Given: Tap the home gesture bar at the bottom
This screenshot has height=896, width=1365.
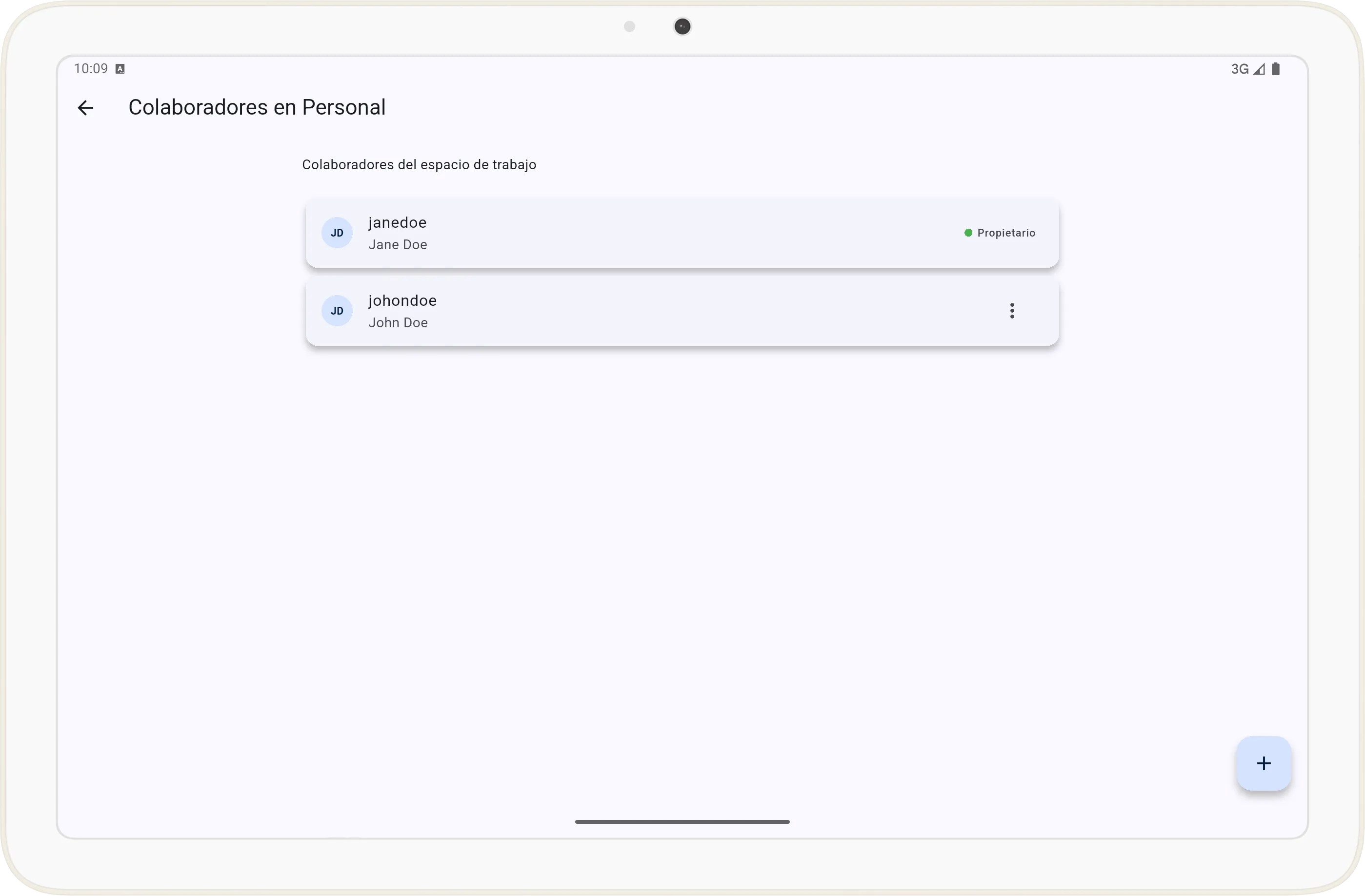Looking at the screenshot, I should click(x=682, y=821).
